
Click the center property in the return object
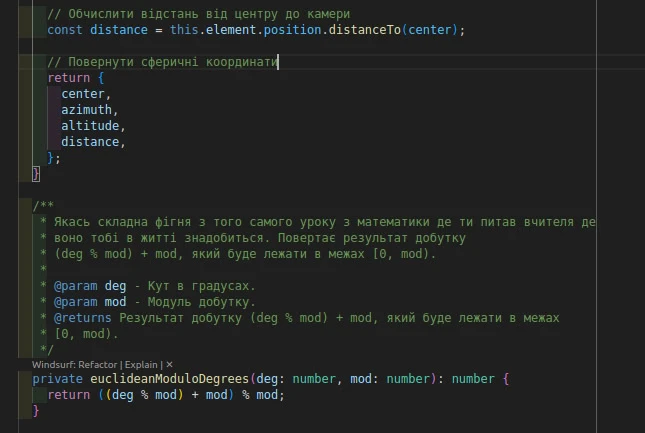(x=84, y=94)
